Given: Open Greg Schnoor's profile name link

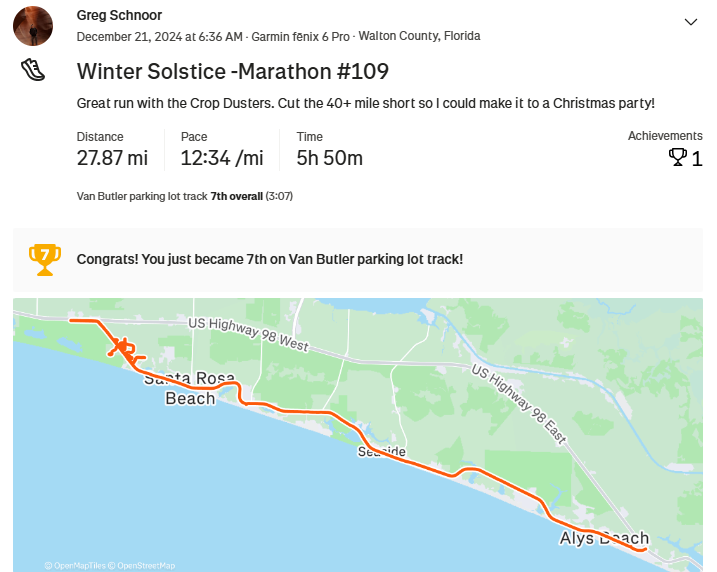Looking at the screenshot, I should [x=119, y=15].
